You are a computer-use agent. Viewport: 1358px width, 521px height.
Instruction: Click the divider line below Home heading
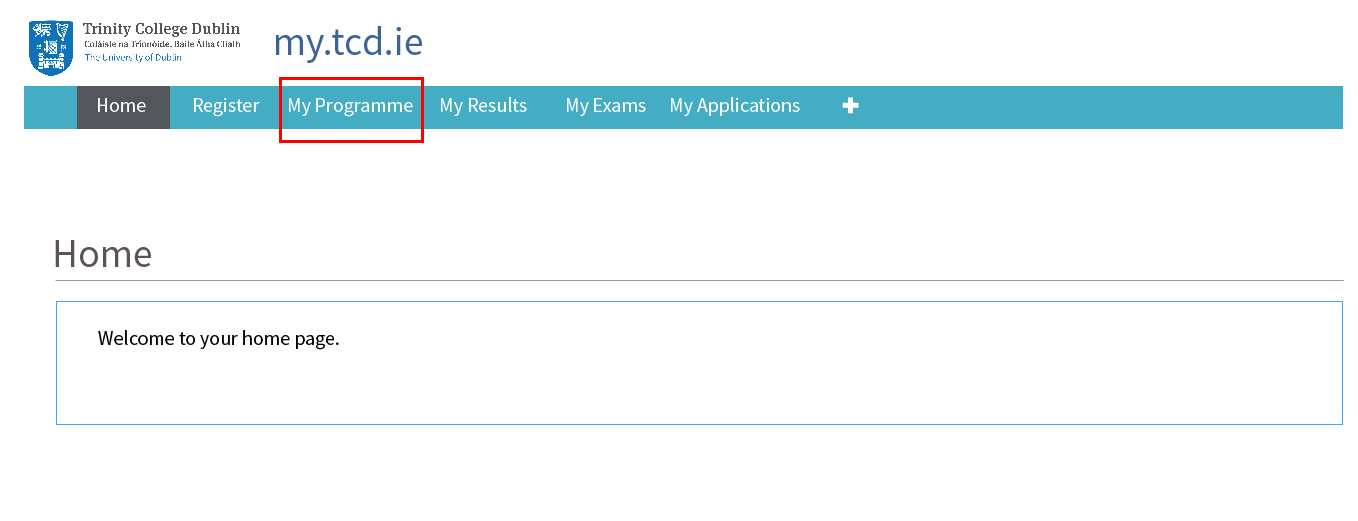[698, 281]
